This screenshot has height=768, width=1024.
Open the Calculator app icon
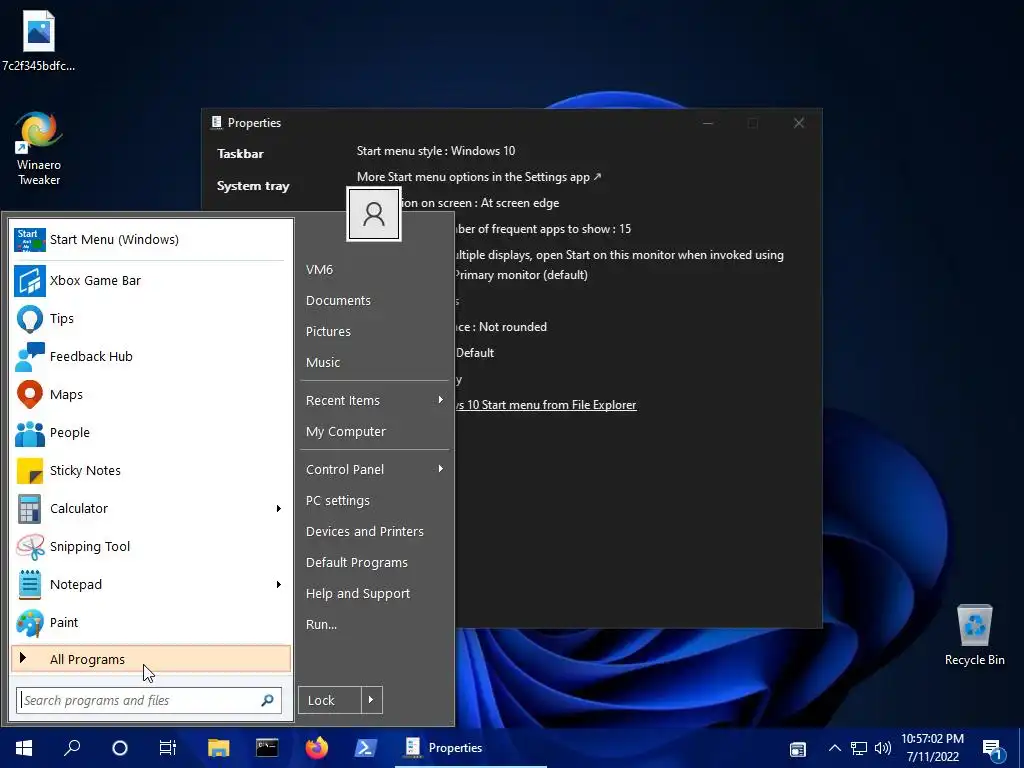[29, 509]
